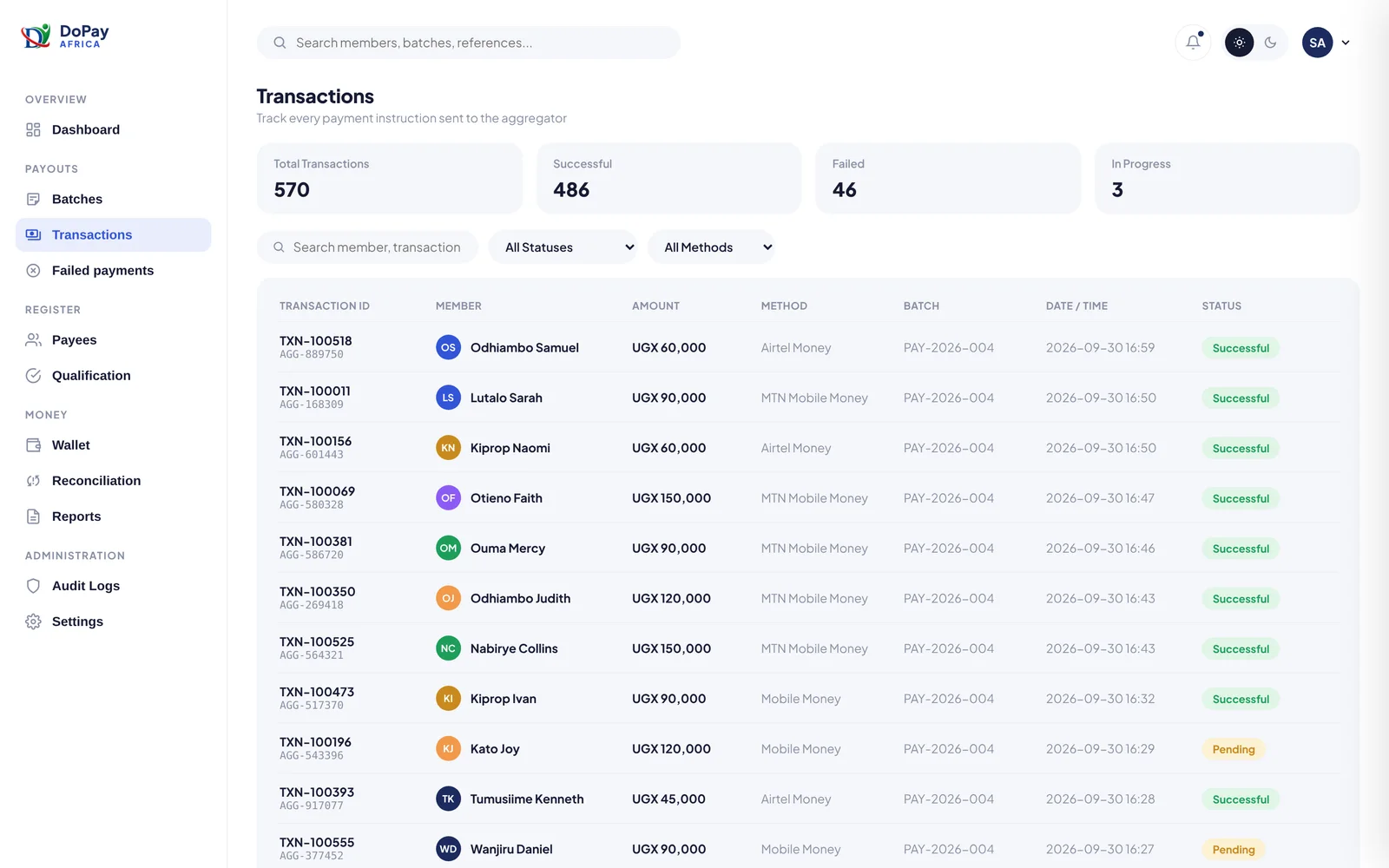Click the DATE / TIME column header
This screenshot has width=1389, height=868.
pos(1076,306)
